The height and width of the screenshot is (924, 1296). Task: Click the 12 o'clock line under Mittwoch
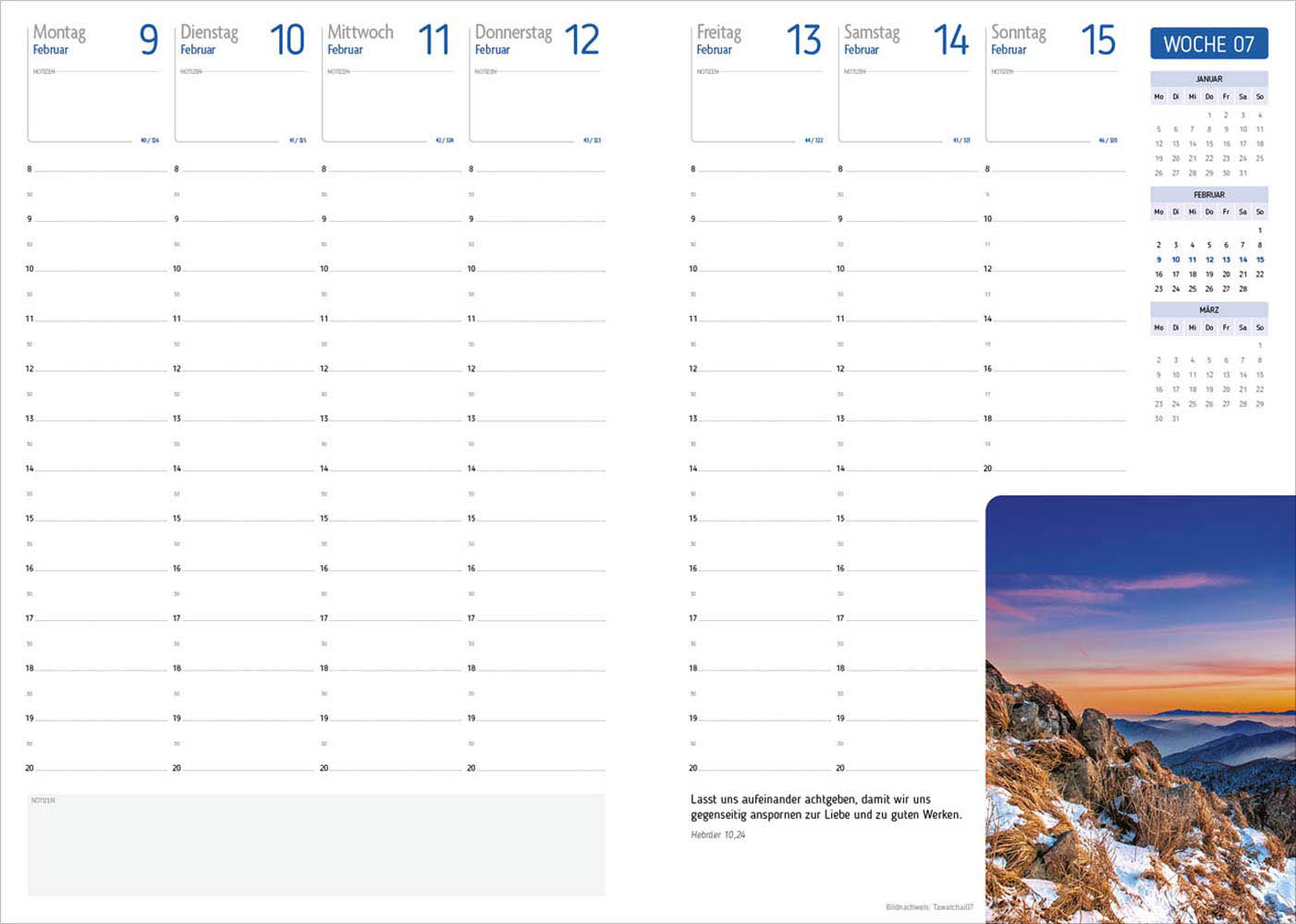point(393,370)
